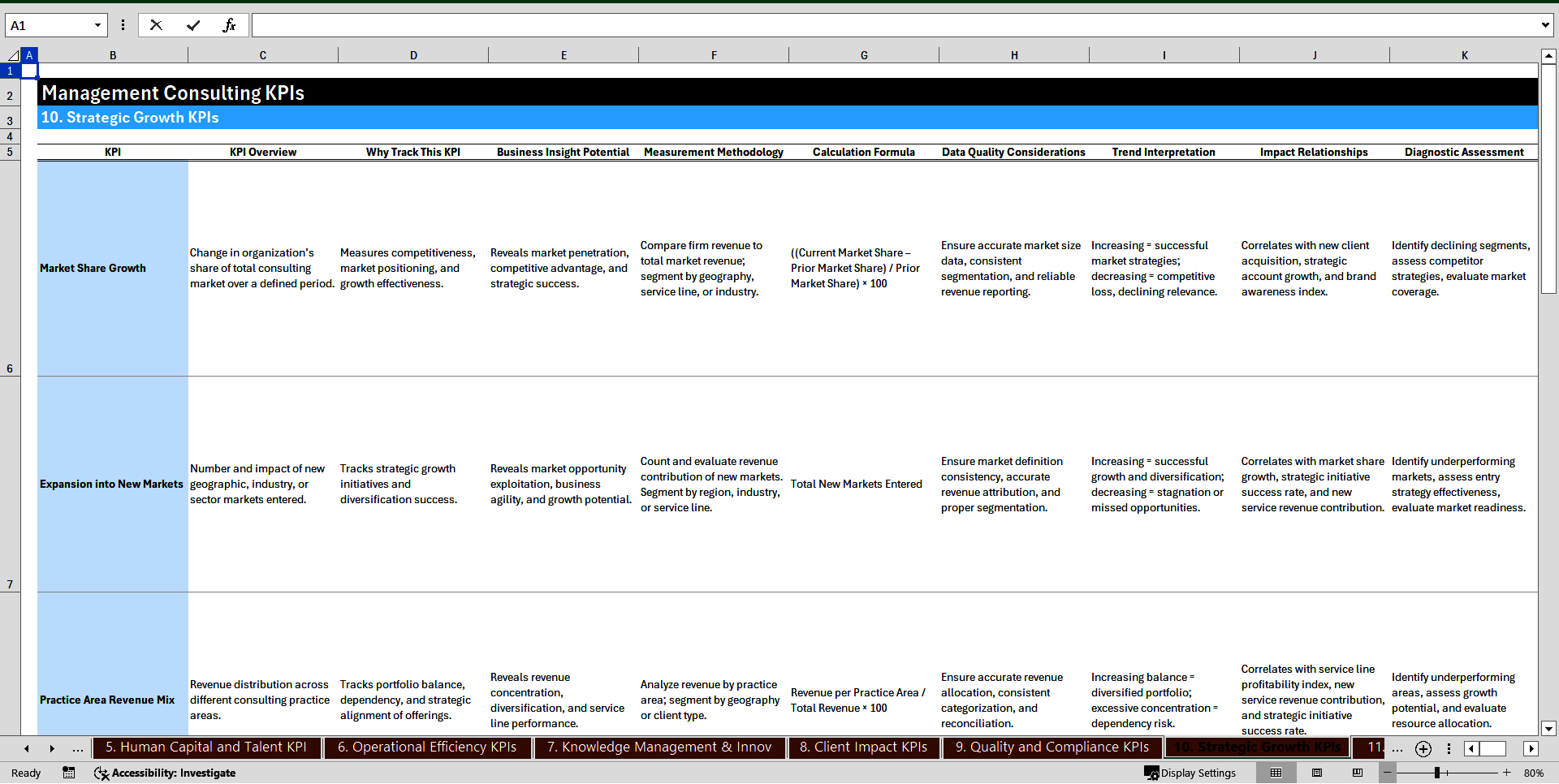Open the Accessibility: Investigate checker
The height and width of the screenshot is (784, 1559).
point(165,773)
